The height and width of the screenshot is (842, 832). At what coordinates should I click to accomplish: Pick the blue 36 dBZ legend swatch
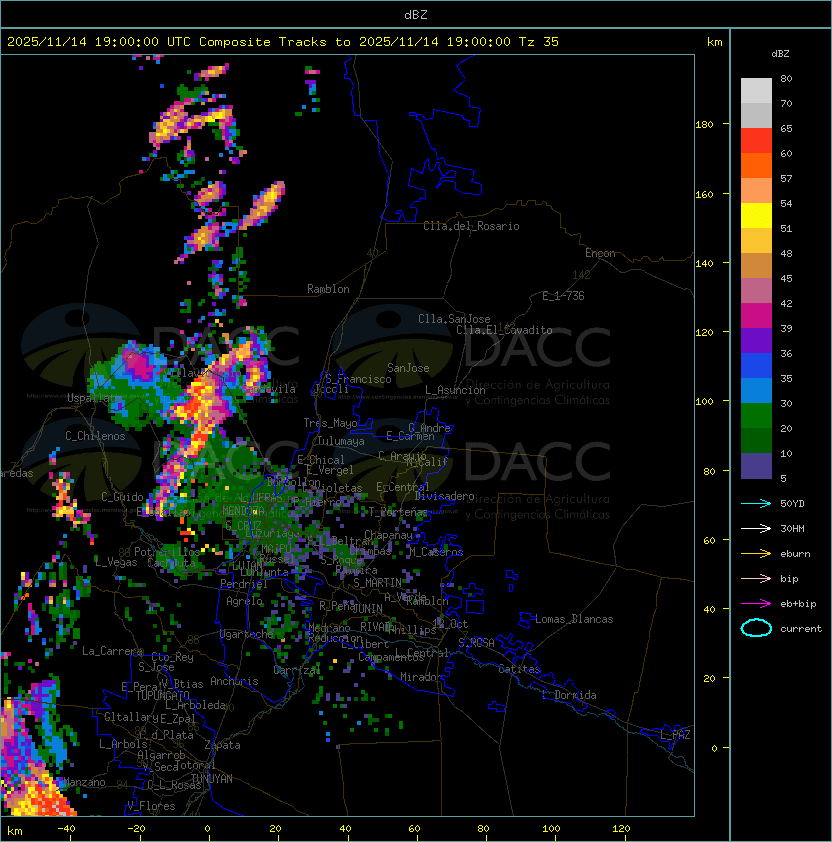[756, 365]
